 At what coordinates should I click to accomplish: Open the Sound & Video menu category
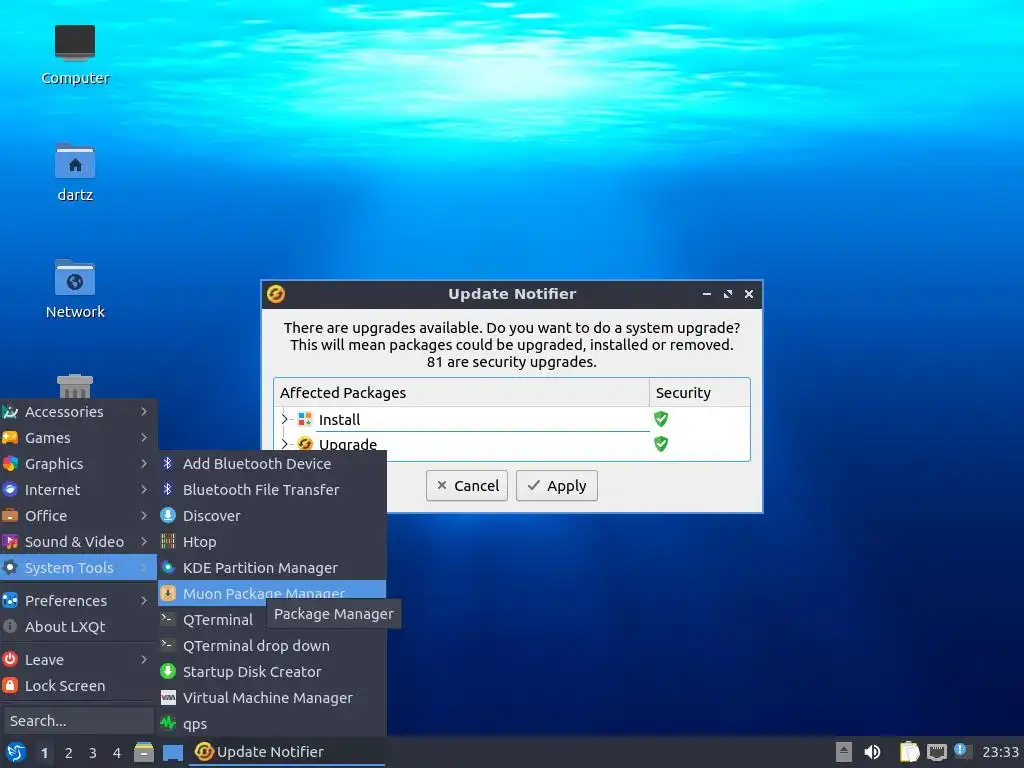78,542
